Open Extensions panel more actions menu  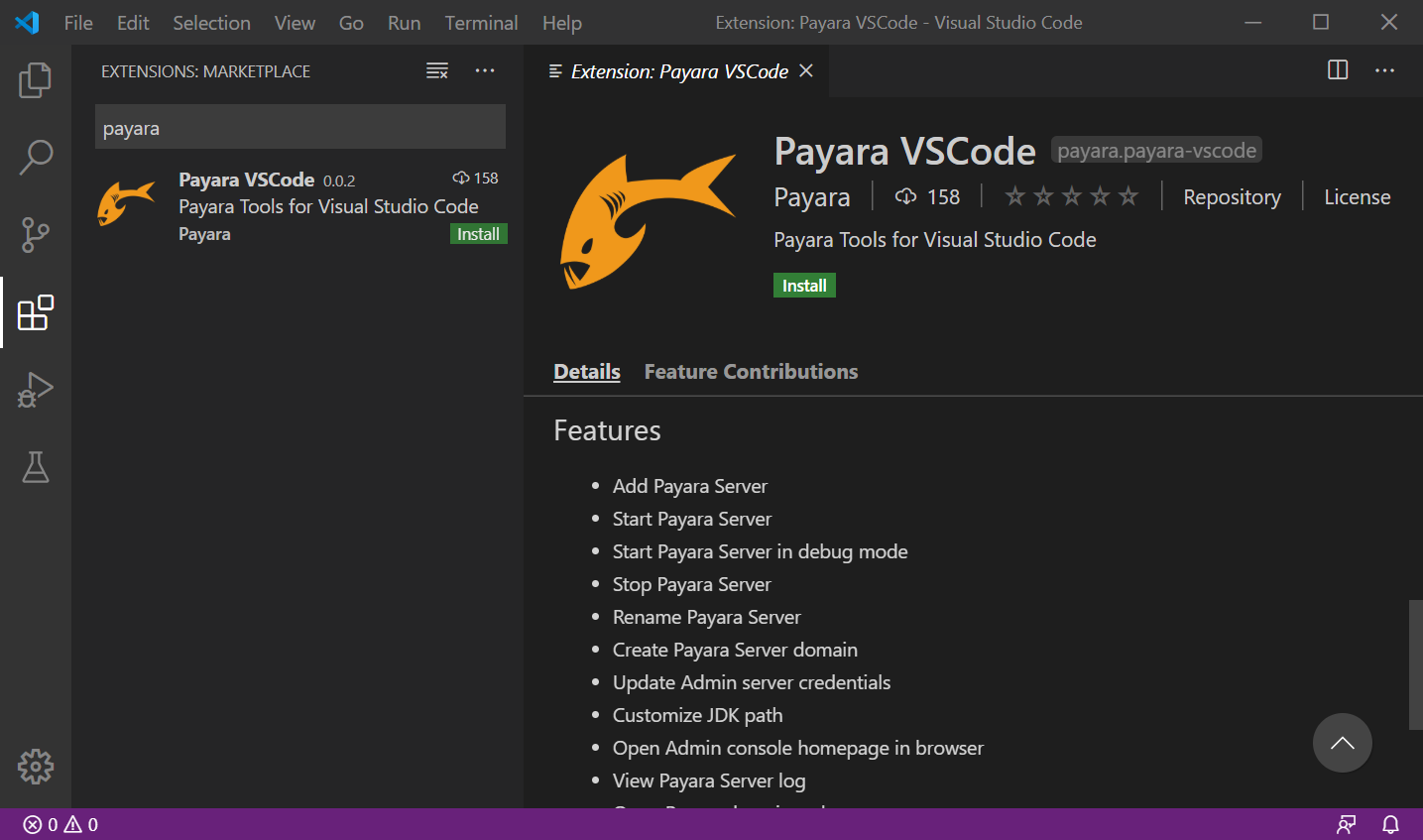tap(485, 71)
